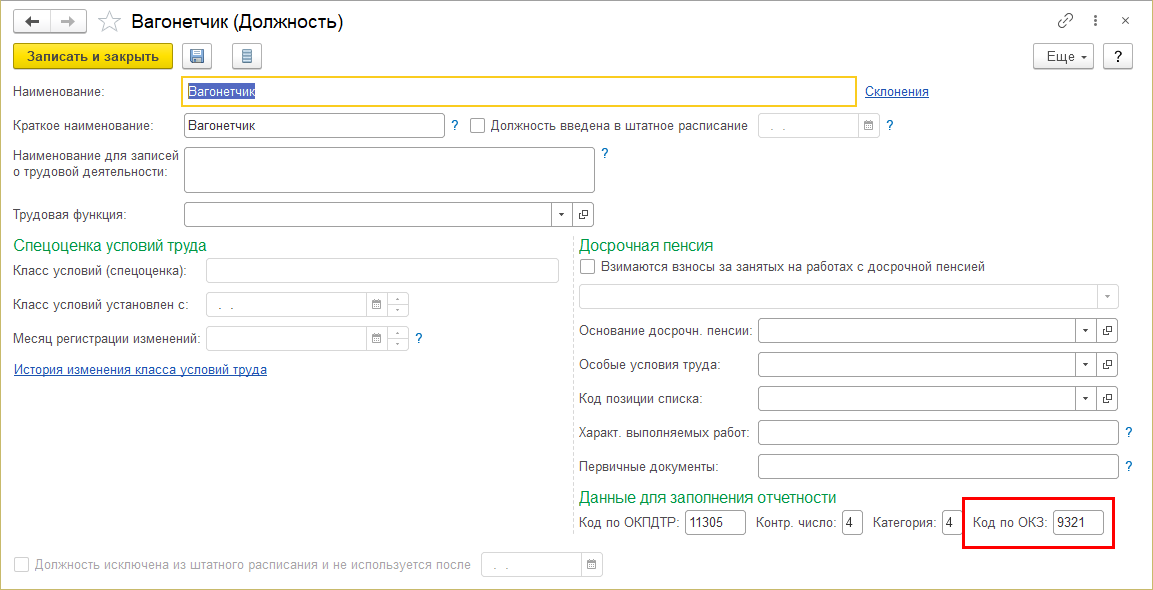Expand the Основание досрочн. пенсии dropdown
The height and width of the screenshot is (590, 1153).
1085,330
